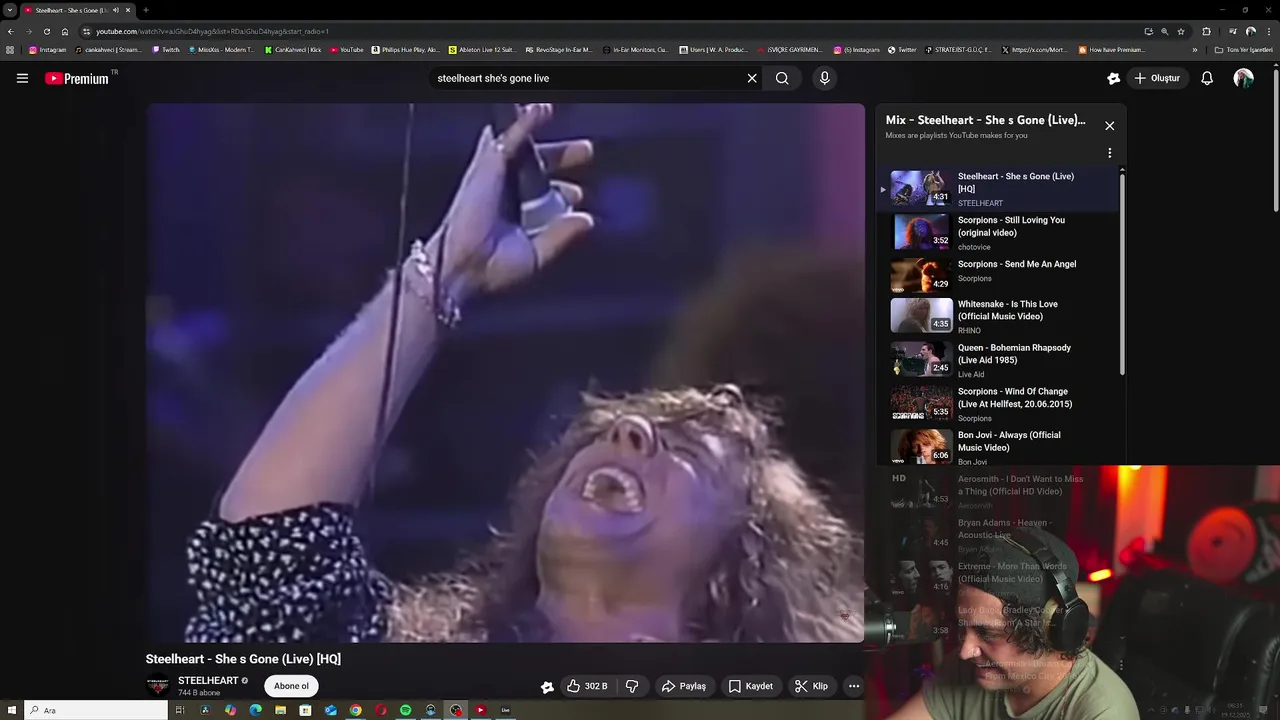Open the STEELHEART channel name link
Screen dimensions: 1280x720
[x=208, y=680]
